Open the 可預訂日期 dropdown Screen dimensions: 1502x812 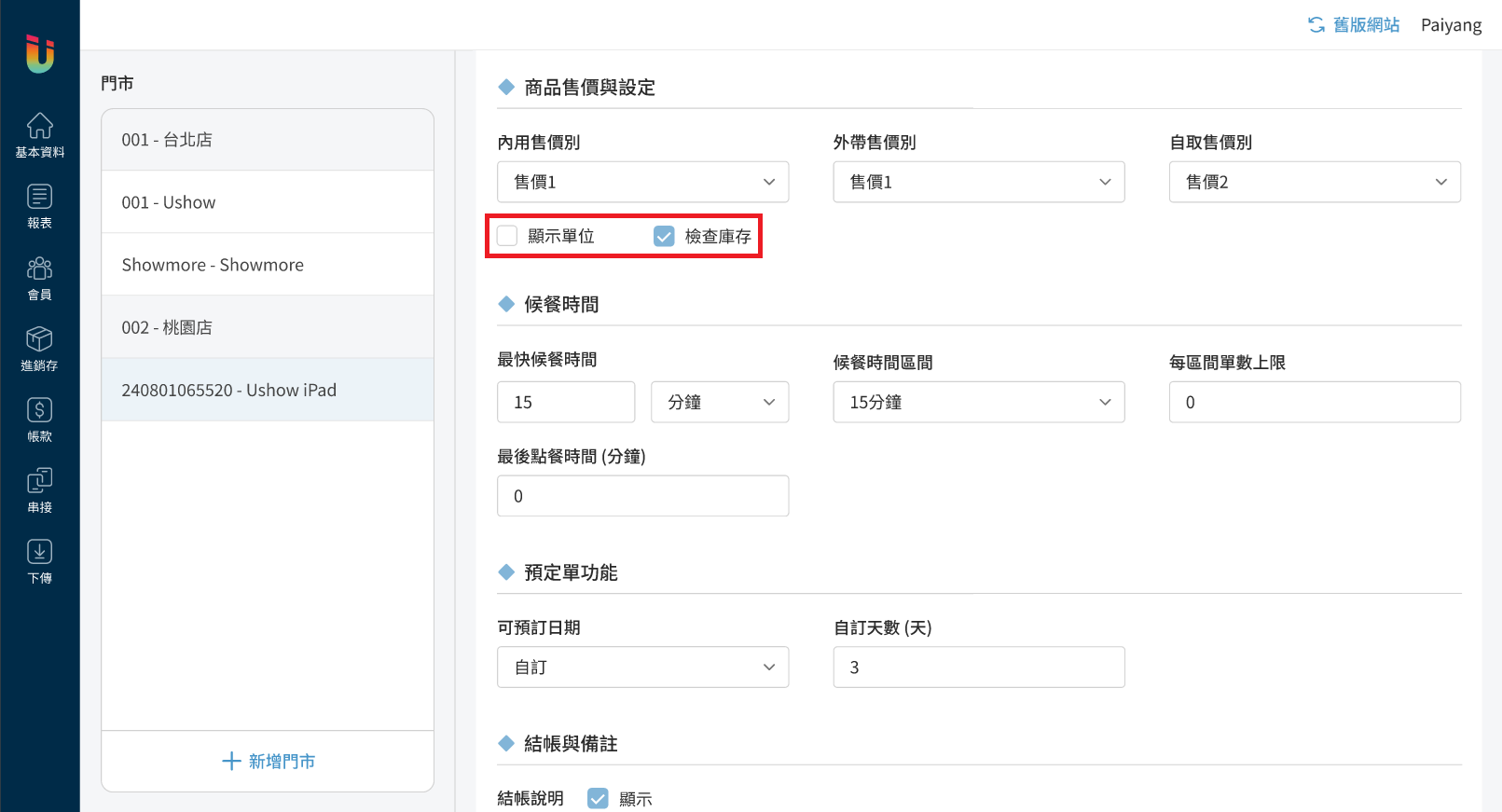click(642, 667)
